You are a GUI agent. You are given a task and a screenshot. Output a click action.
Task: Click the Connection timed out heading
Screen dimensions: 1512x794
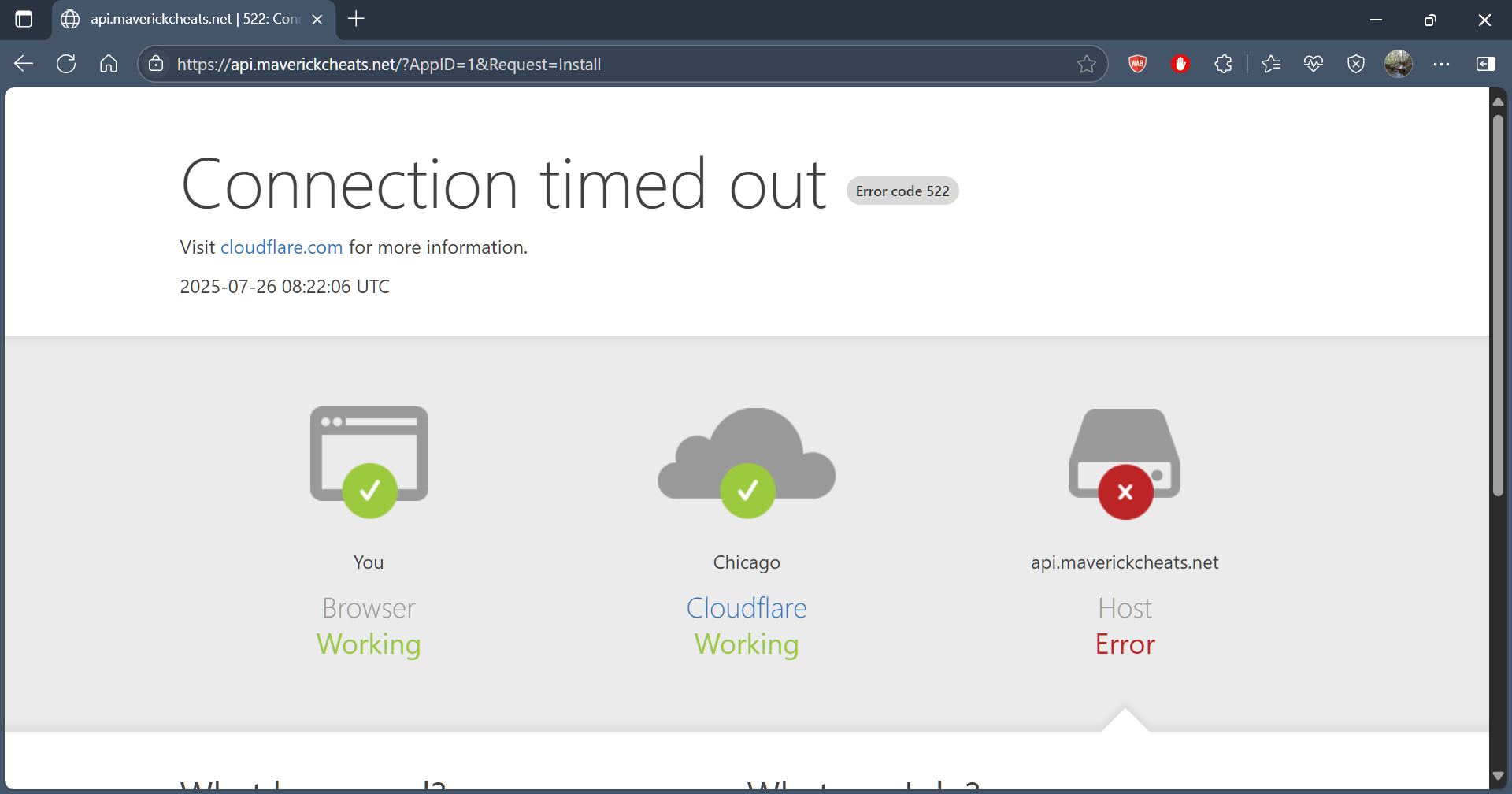pos(504,184)
